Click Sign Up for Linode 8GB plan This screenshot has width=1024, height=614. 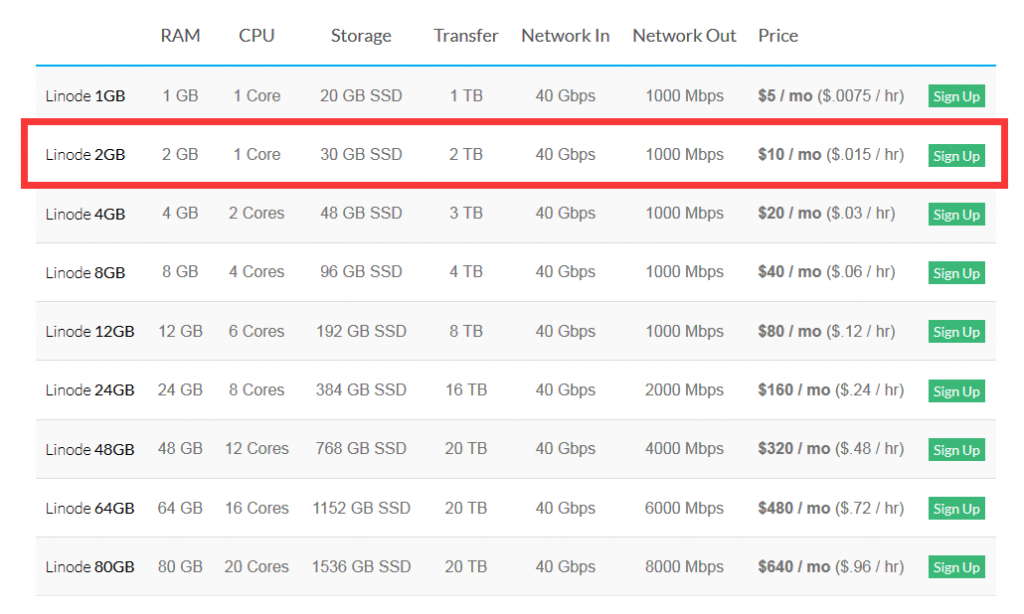[x=956, y=273]
